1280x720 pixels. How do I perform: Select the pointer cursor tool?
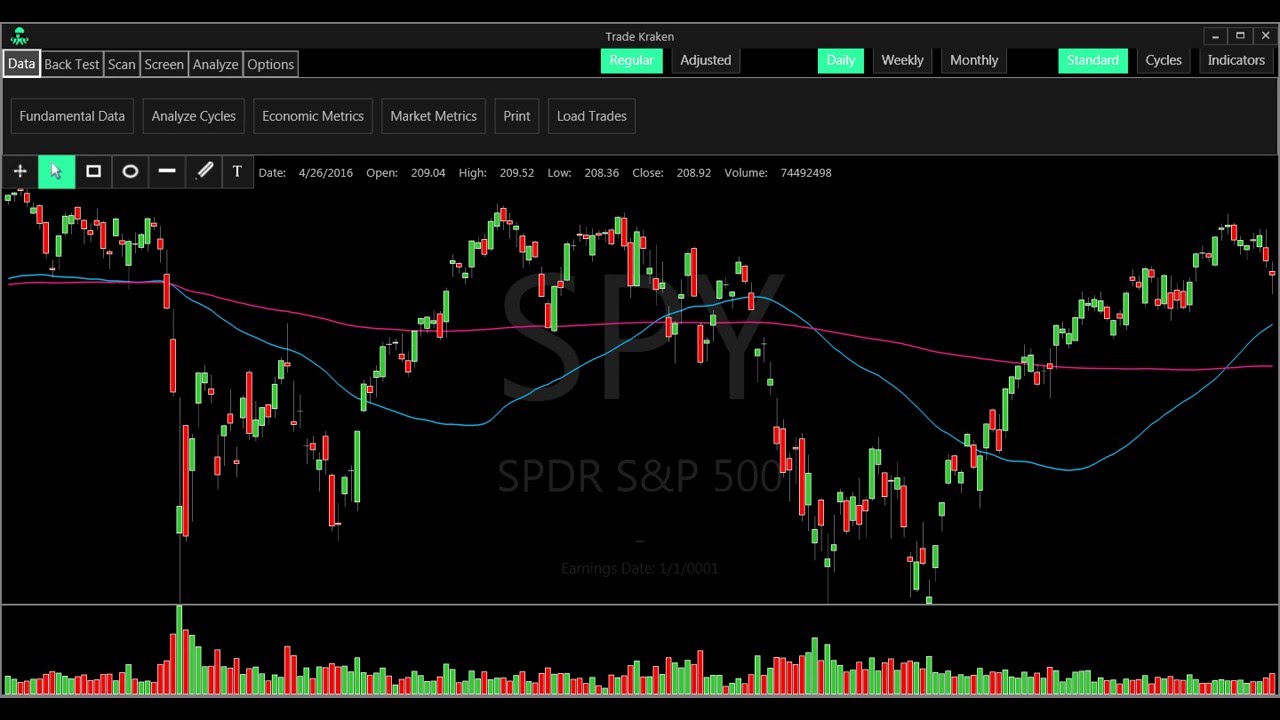tap(56, 172)
